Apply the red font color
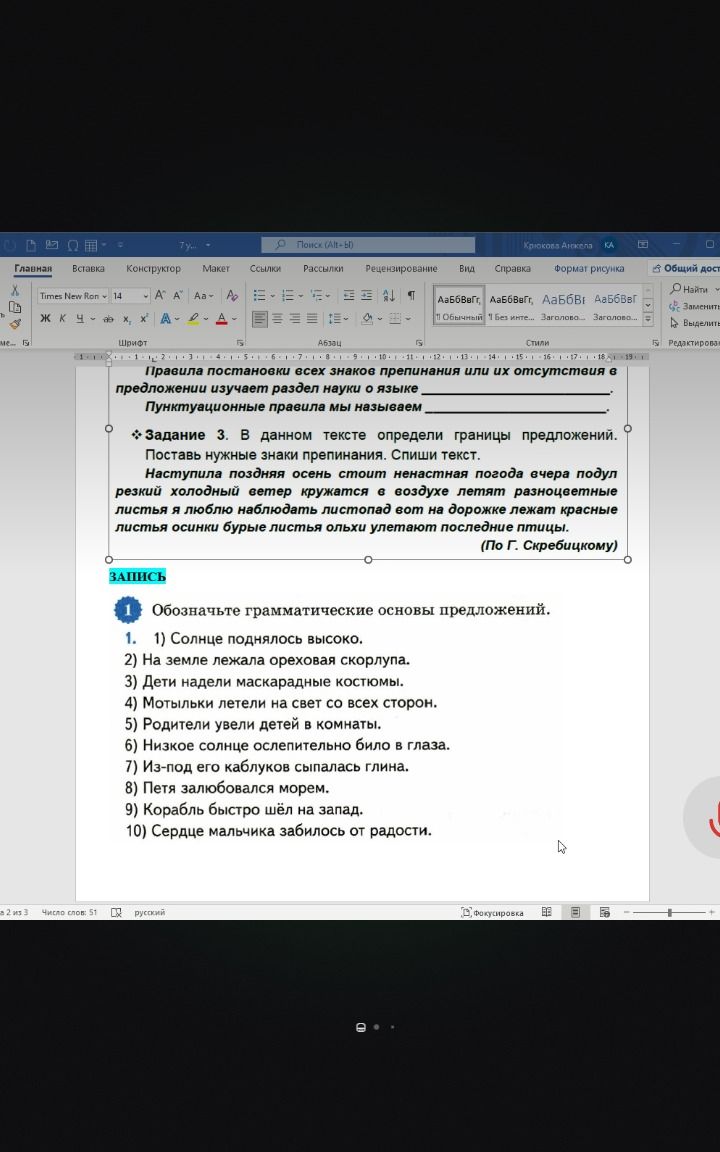The image size is (720, 1152). point(222,318)
